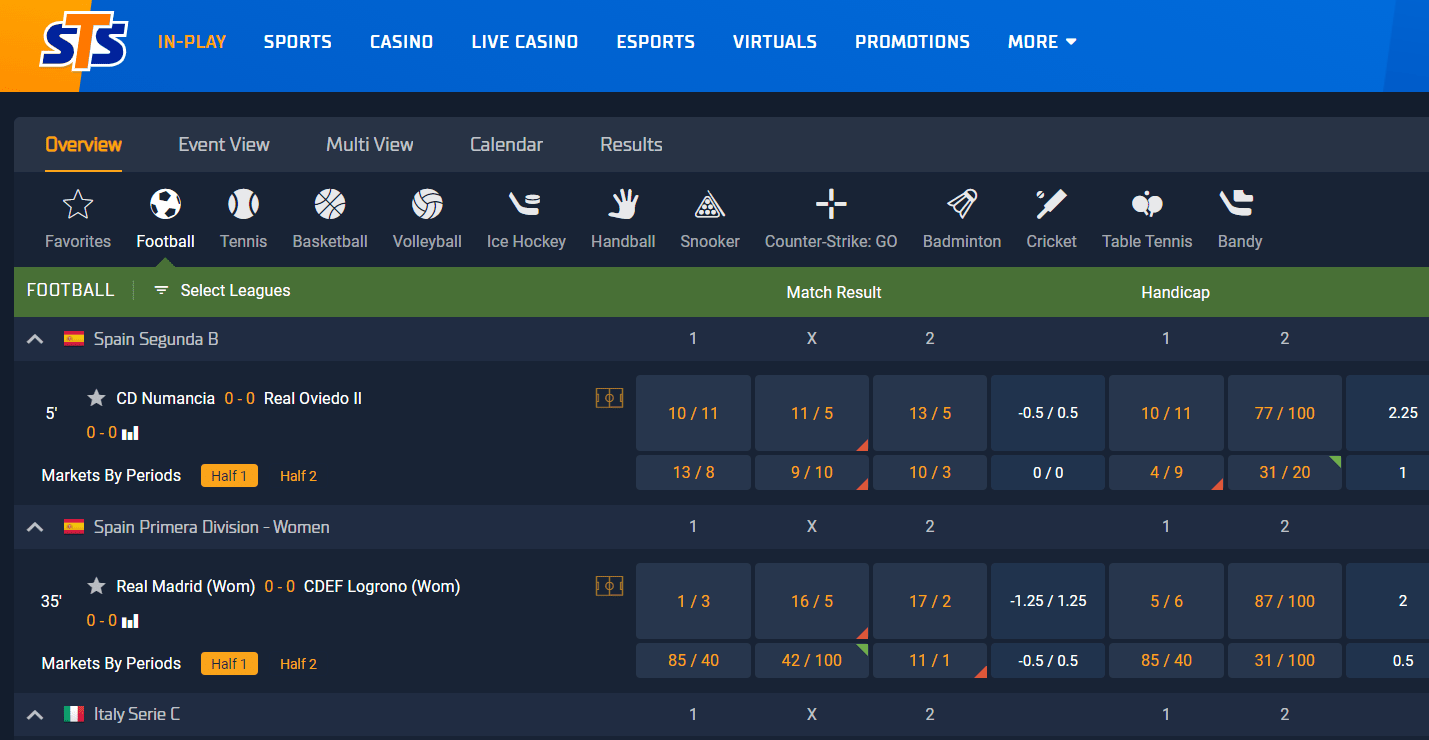
Task: Select Real Madrid (Wom) odds 1 / 3
Action: coord(693,601)
